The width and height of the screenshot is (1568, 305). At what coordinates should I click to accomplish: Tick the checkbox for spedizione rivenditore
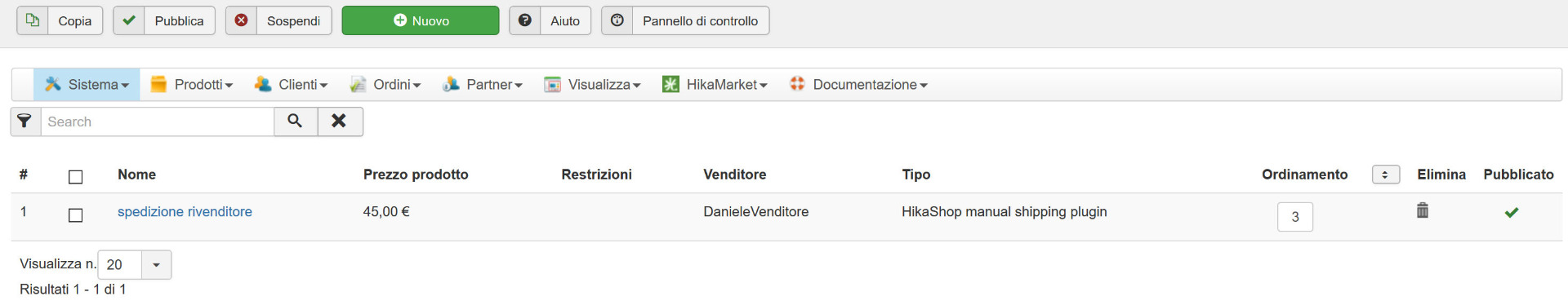[x=76, y=215]
